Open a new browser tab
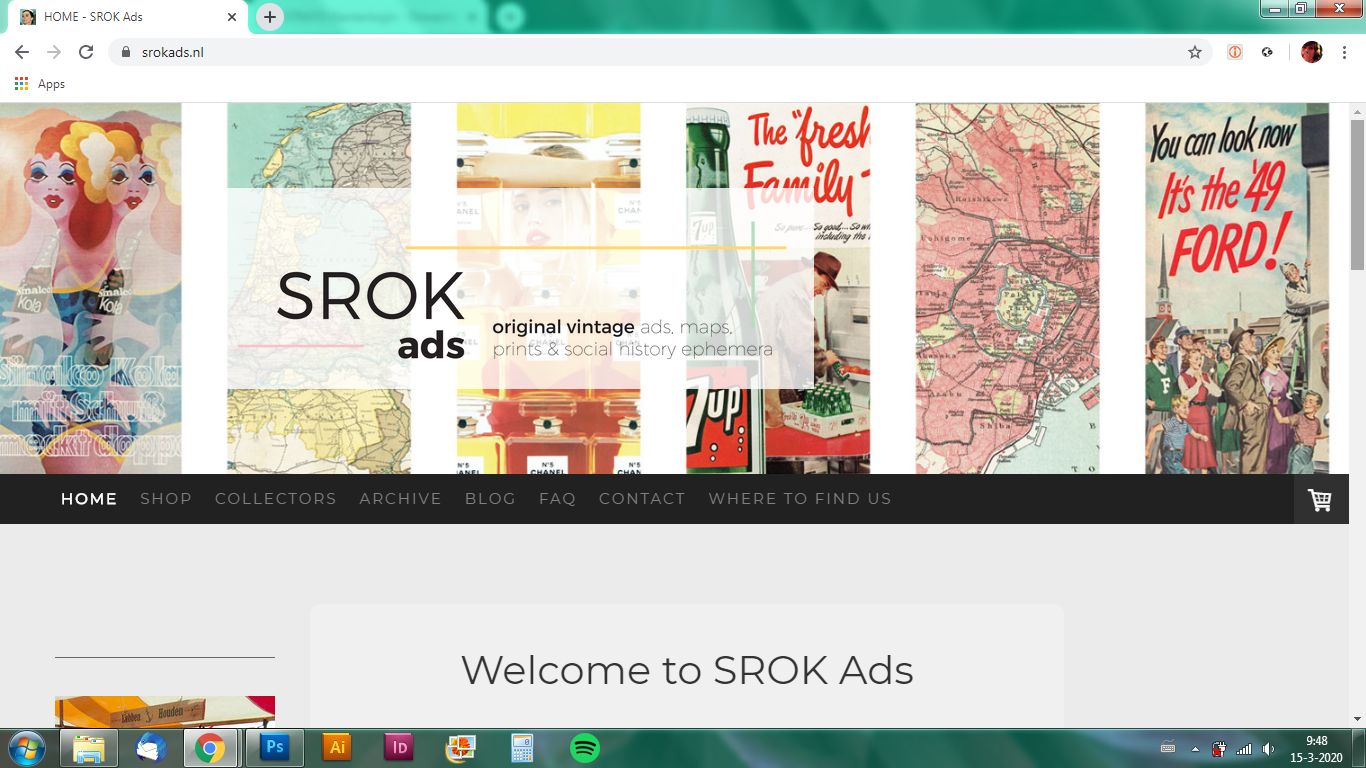 [270, 17]
